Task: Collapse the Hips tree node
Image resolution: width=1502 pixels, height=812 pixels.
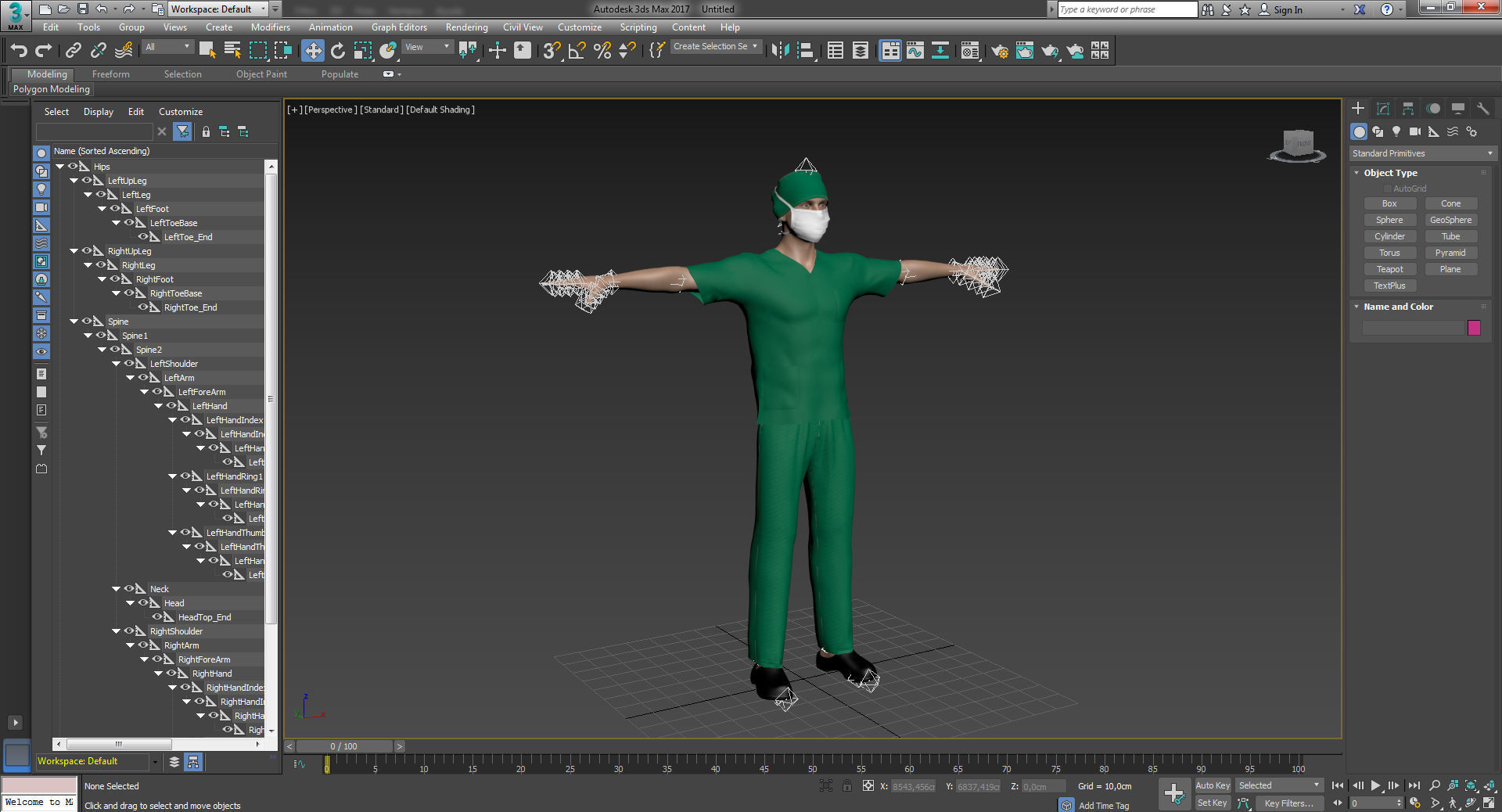Action: coord(59,166)
